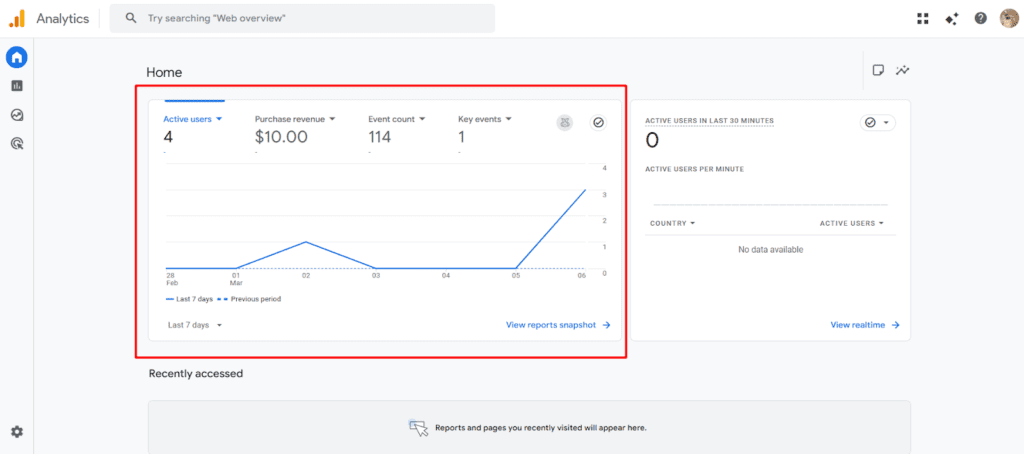Viewport: 1024px width, 454px height.
Task: Click the sticky note icon beside Home
Action: [x=879, y=70]
